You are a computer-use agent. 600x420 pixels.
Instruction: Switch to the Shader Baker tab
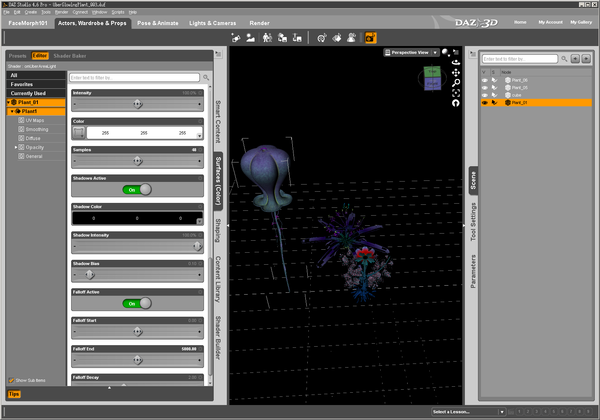70,56
